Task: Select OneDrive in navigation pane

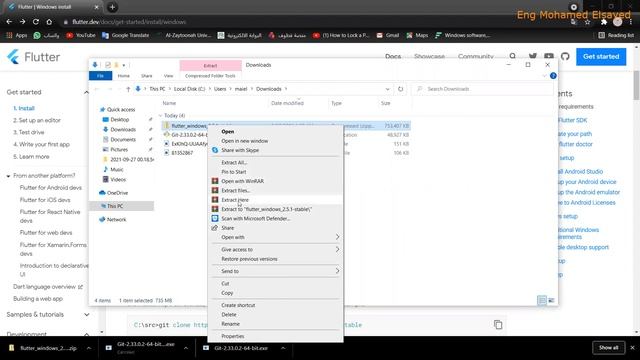Action: [117, 193]
